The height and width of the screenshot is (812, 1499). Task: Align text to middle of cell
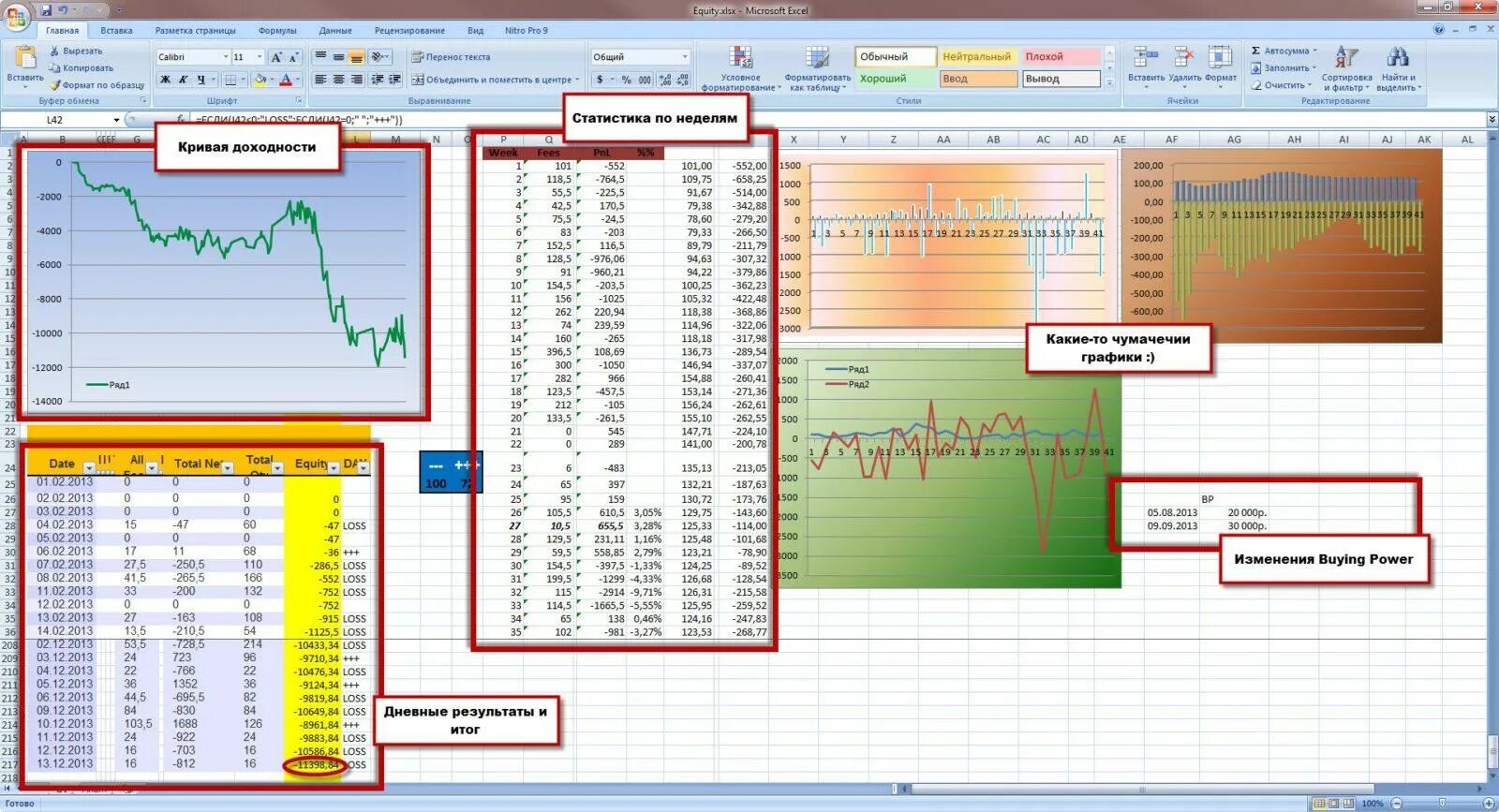tap(338, 57)
